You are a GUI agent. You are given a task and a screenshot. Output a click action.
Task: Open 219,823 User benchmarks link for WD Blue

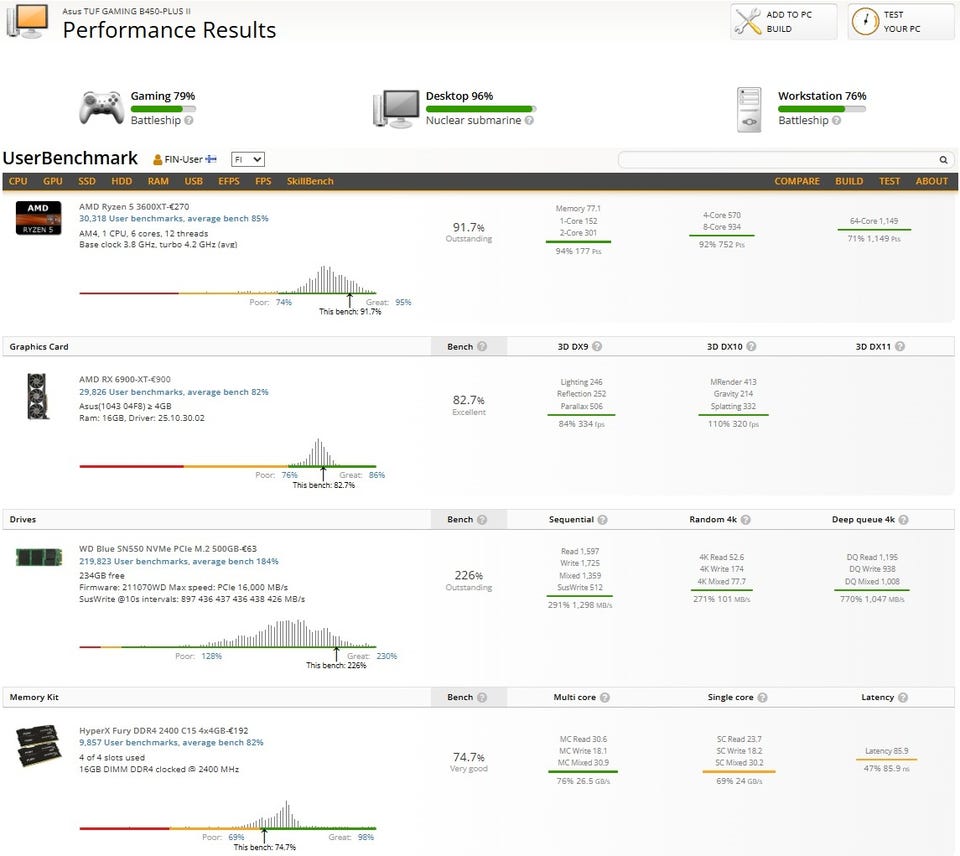coord(179,561)
